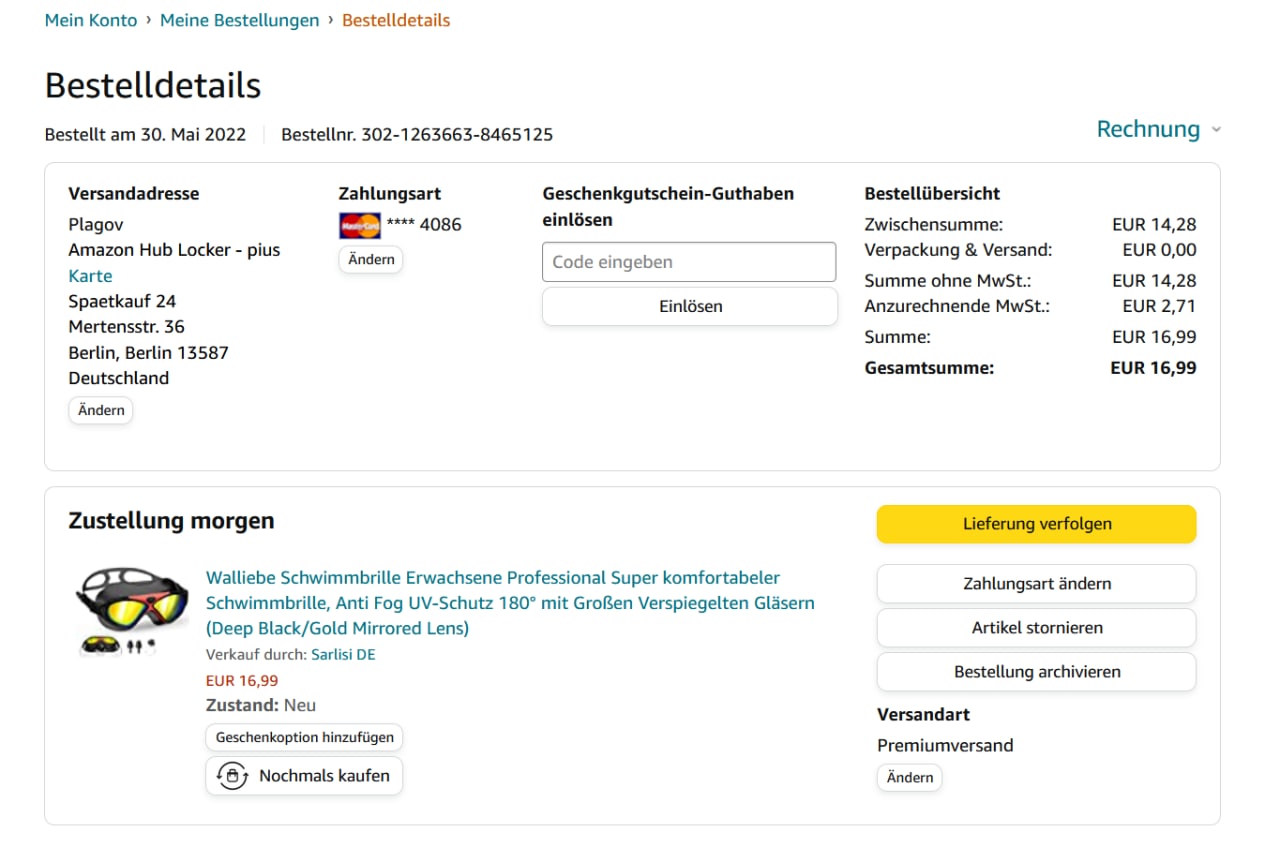Viewport: 1280px width, 847px height.
Task: Click the Verpackung & Versand EUR 0,00 value
Action: (1159, 250)
